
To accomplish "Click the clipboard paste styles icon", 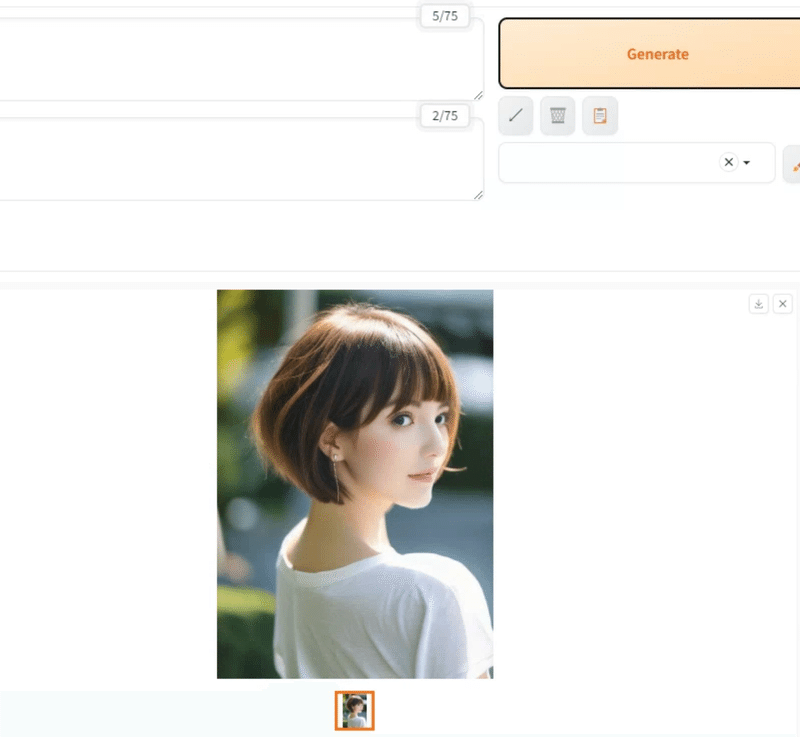I will coord(600,116).
